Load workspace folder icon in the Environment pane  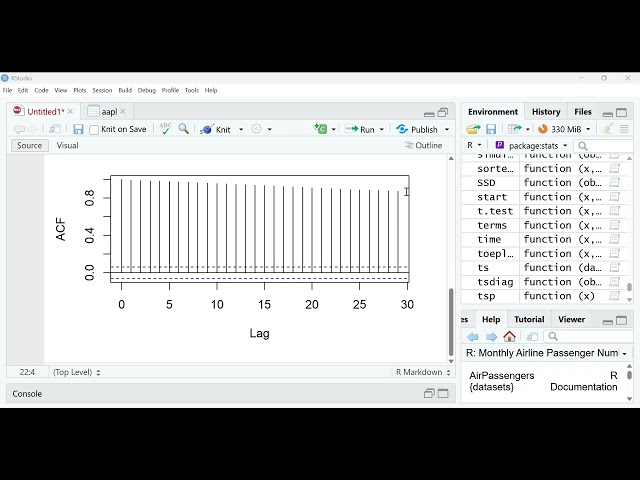[473, 129]
